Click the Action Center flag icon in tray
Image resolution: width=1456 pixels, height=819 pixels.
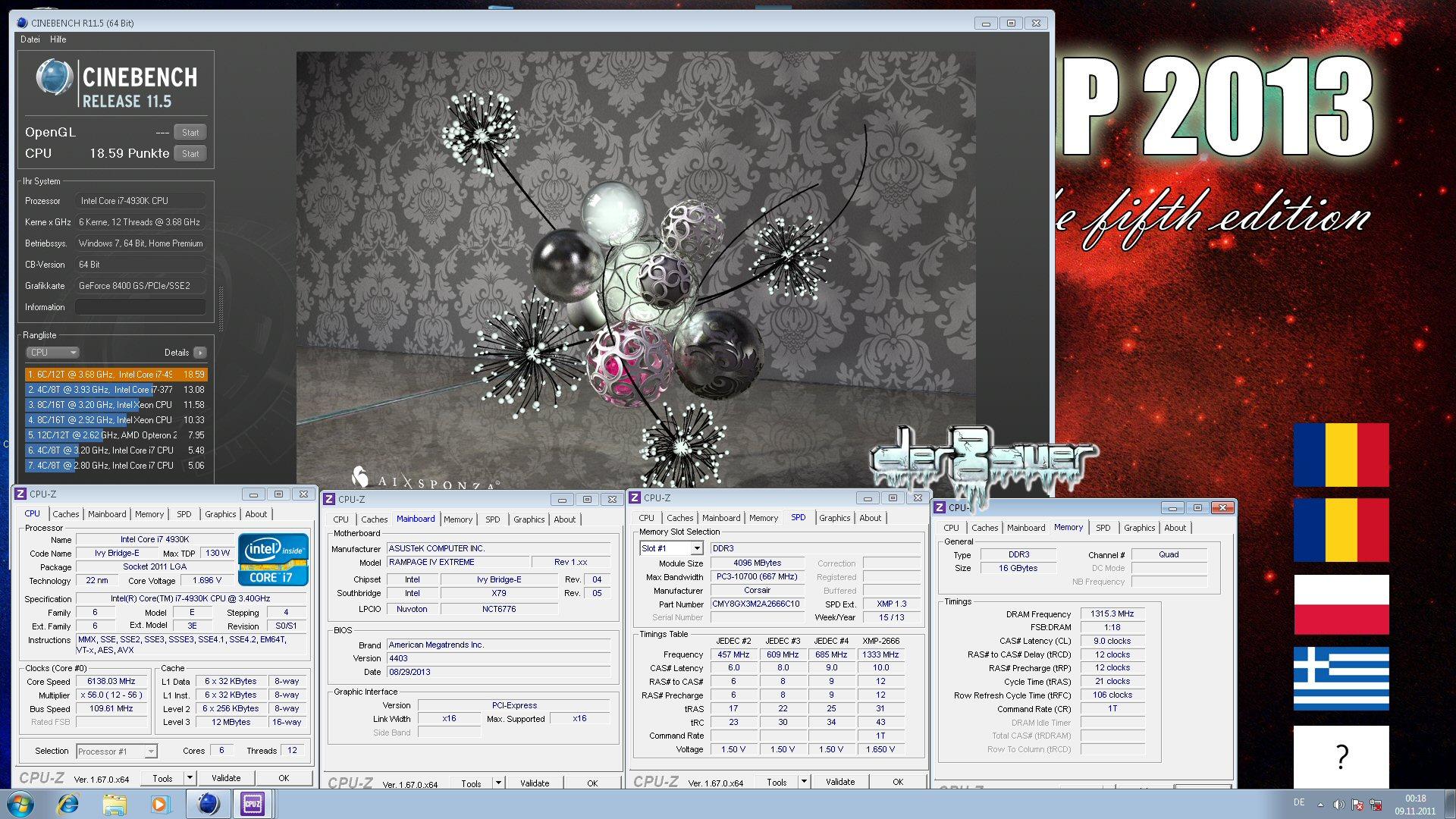(x=1357, y=805)
